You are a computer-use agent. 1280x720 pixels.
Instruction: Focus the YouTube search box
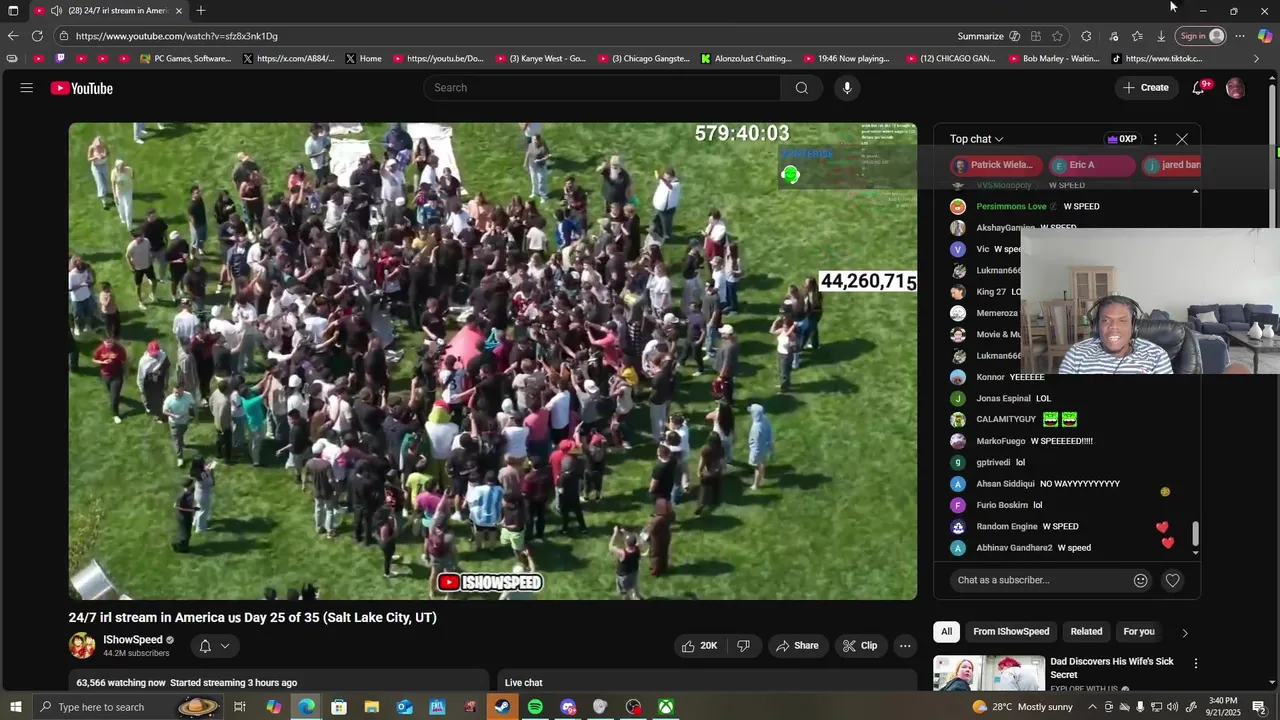coord(602,88)
